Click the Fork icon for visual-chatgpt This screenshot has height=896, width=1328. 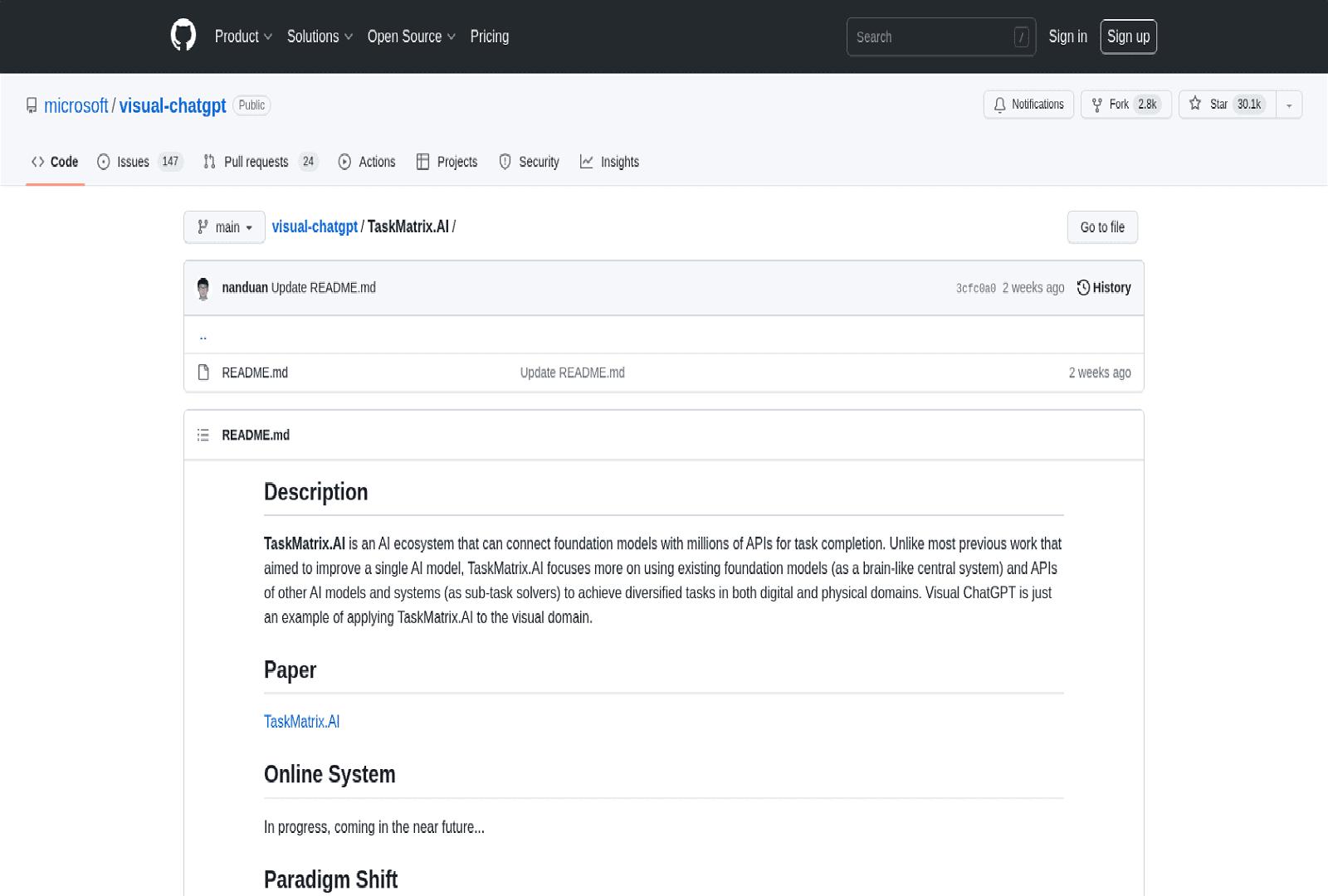1099,105
